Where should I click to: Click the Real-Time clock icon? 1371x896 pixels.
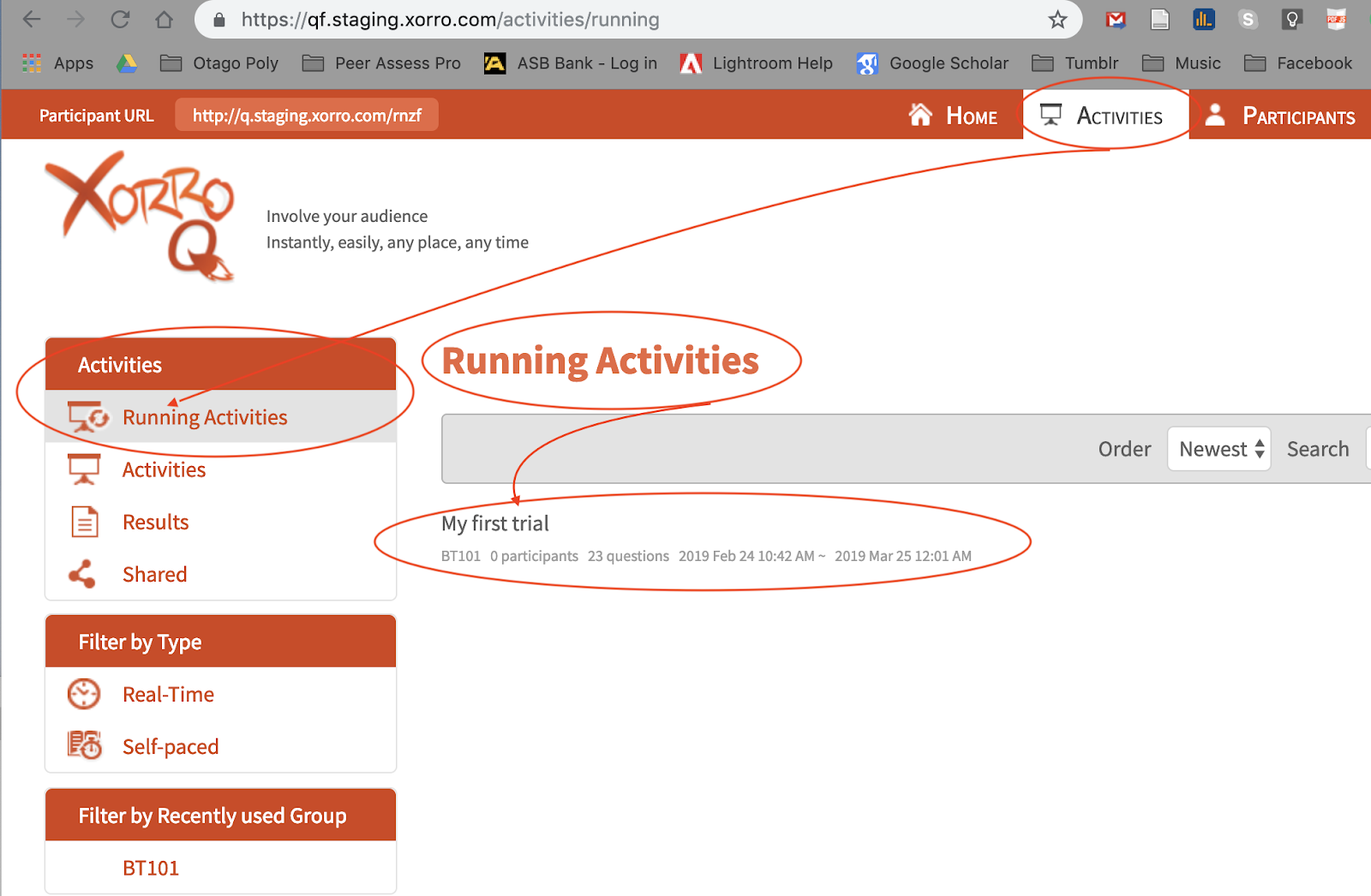point(84,694)
